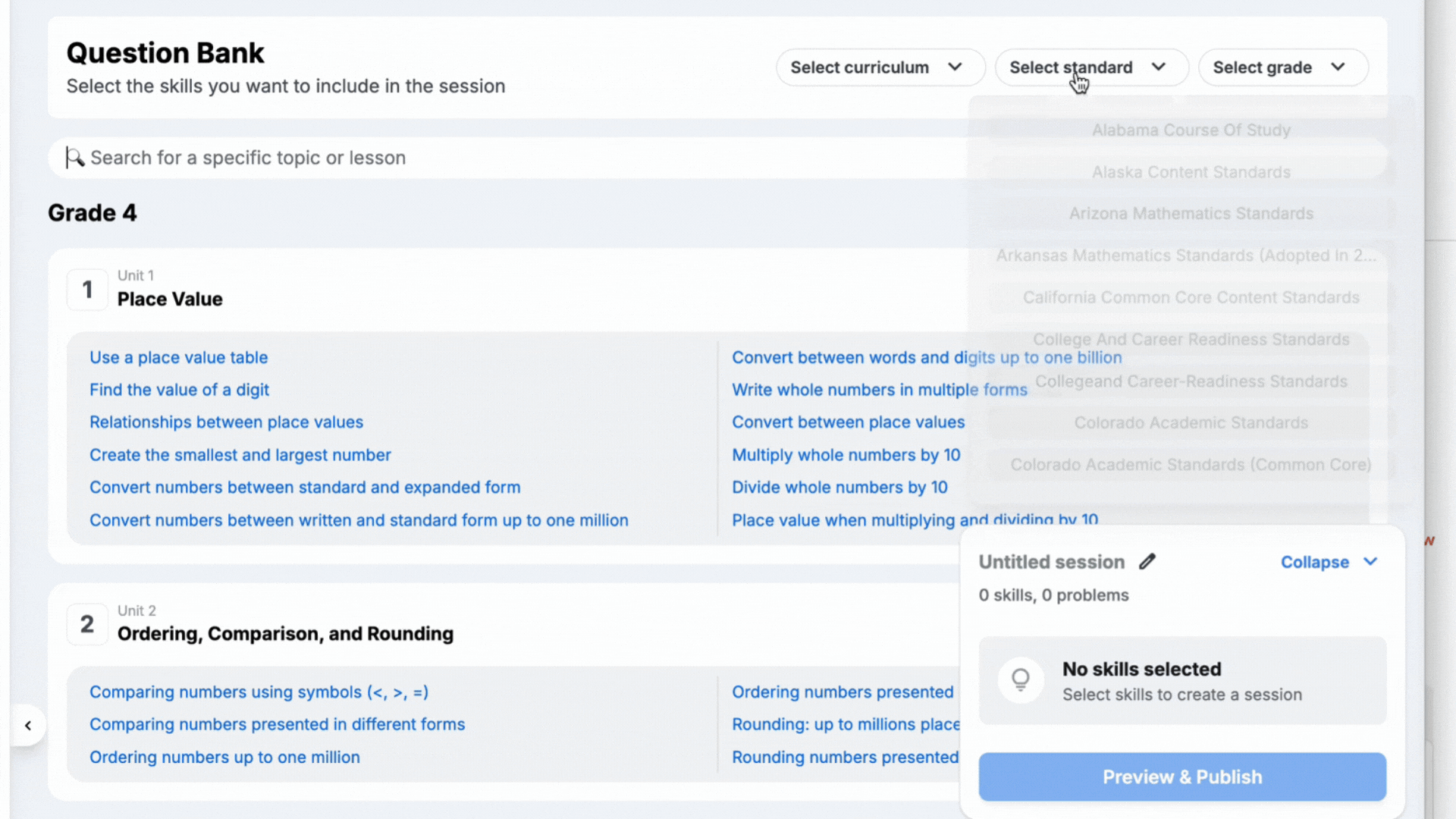Open the Select curriculum dropdown

click(x=880, y=67)
